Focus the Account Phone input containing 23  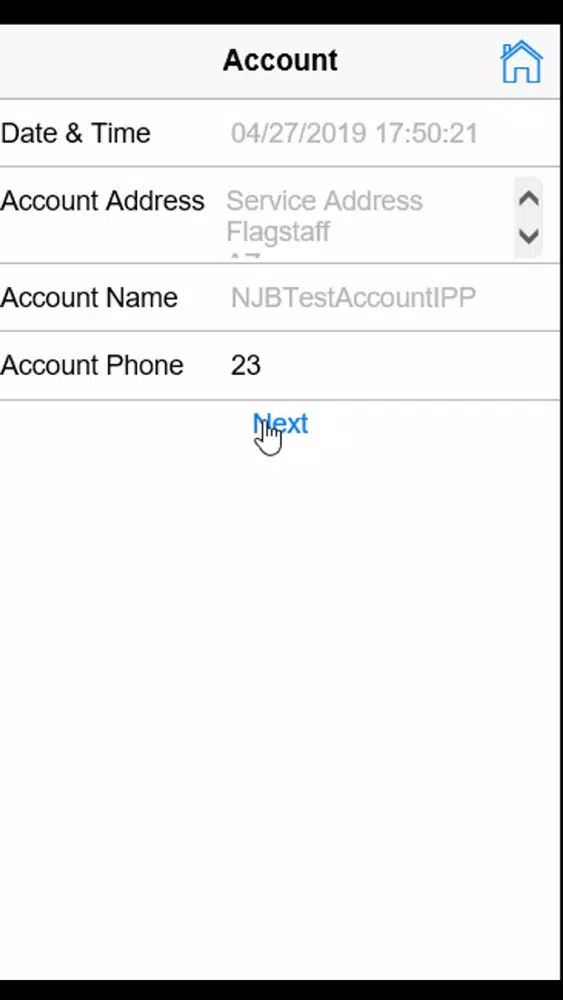click(x=391, y=365)
